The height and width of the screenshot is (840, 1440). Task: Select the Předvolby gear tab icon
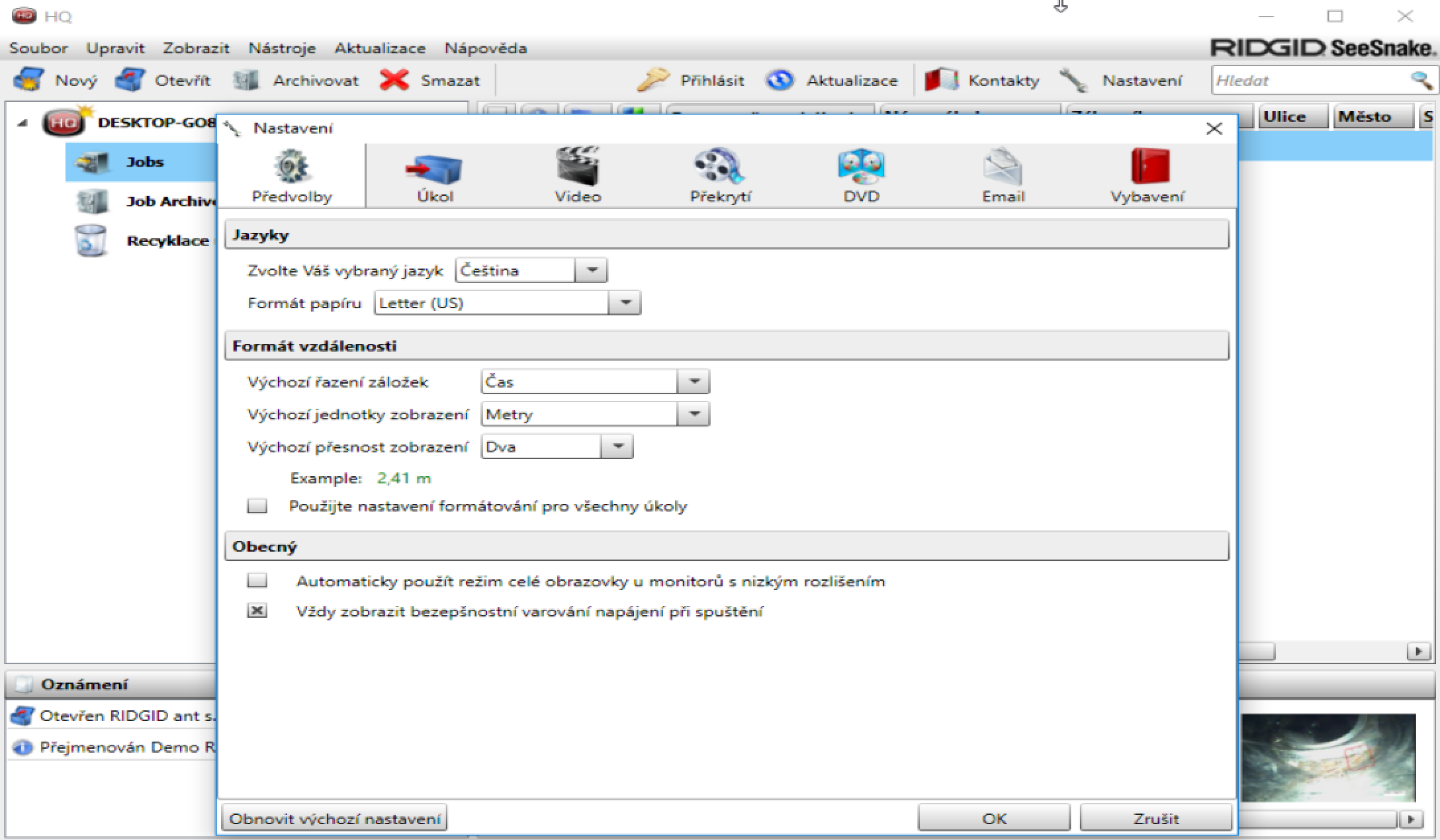[x=292, y=166]
